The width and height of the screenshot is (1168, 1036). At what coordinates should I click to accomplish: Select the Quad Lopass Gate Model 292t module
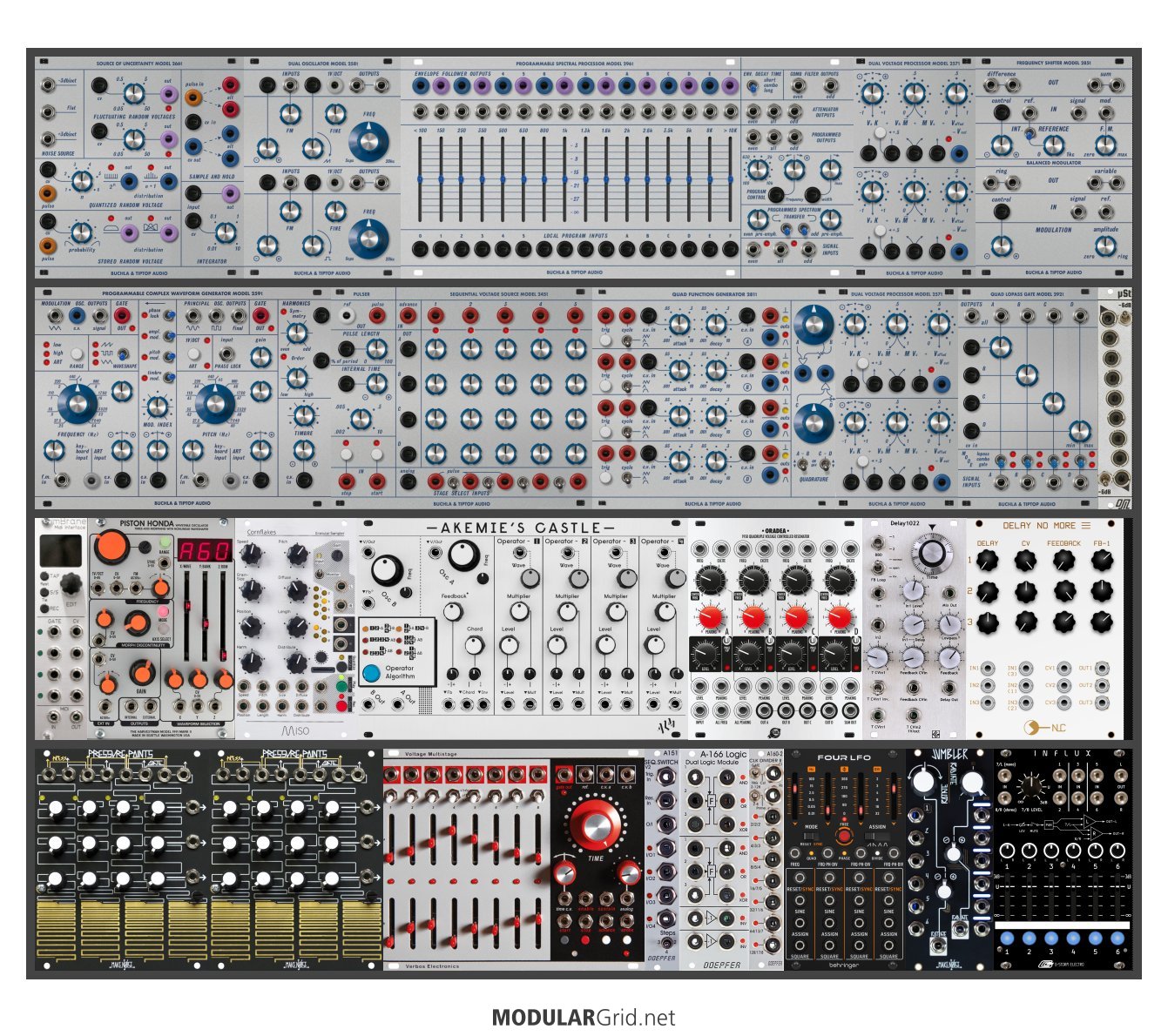(x=1027, y=398)
